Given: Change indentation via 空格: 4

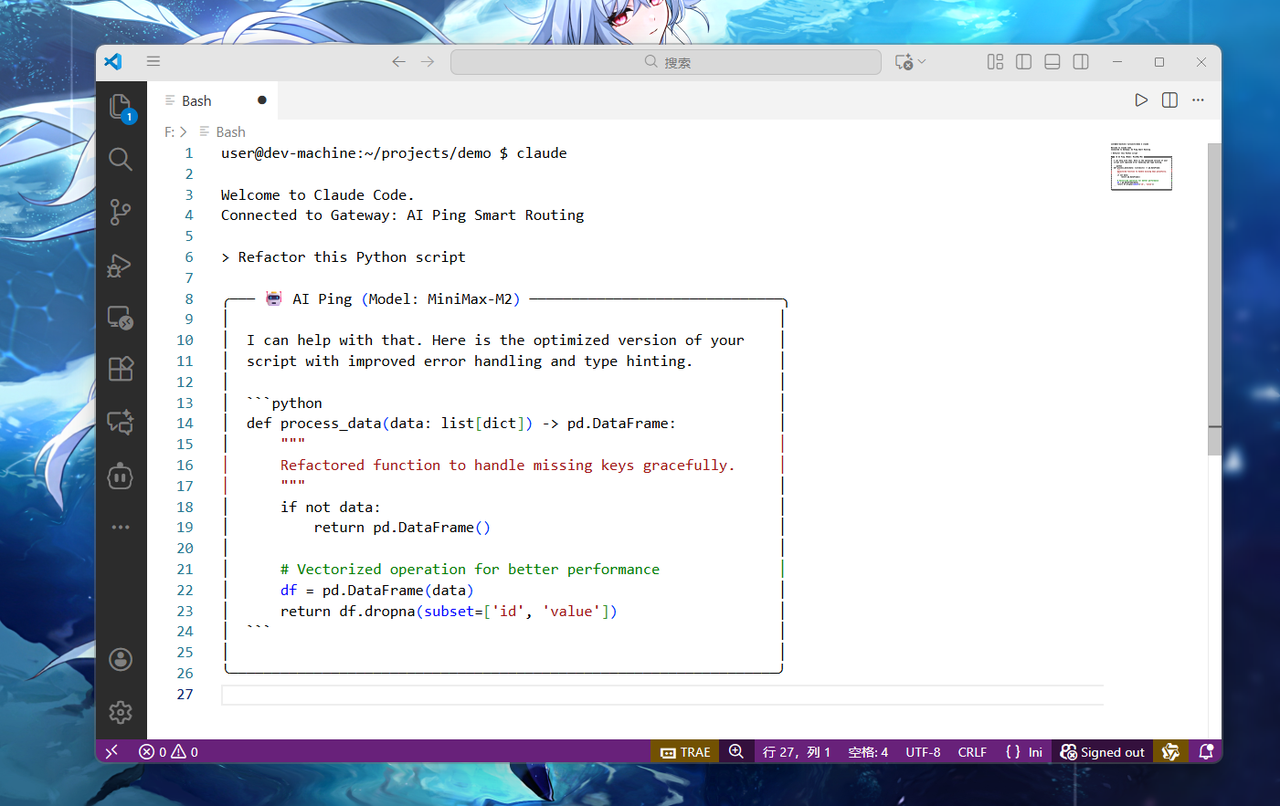Looking at the screenshot, I should [x=868, y=752].
